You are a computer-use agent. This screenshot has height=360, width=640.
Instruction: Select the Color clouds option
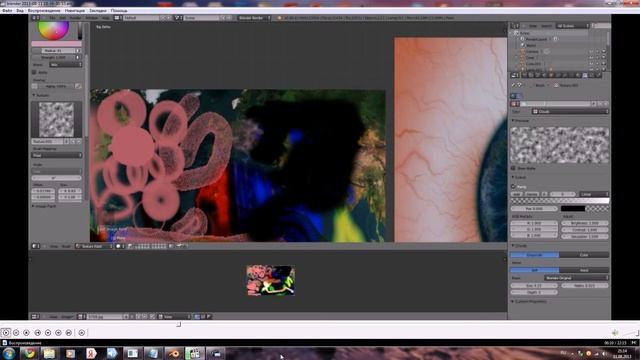[x=584, y=255]
